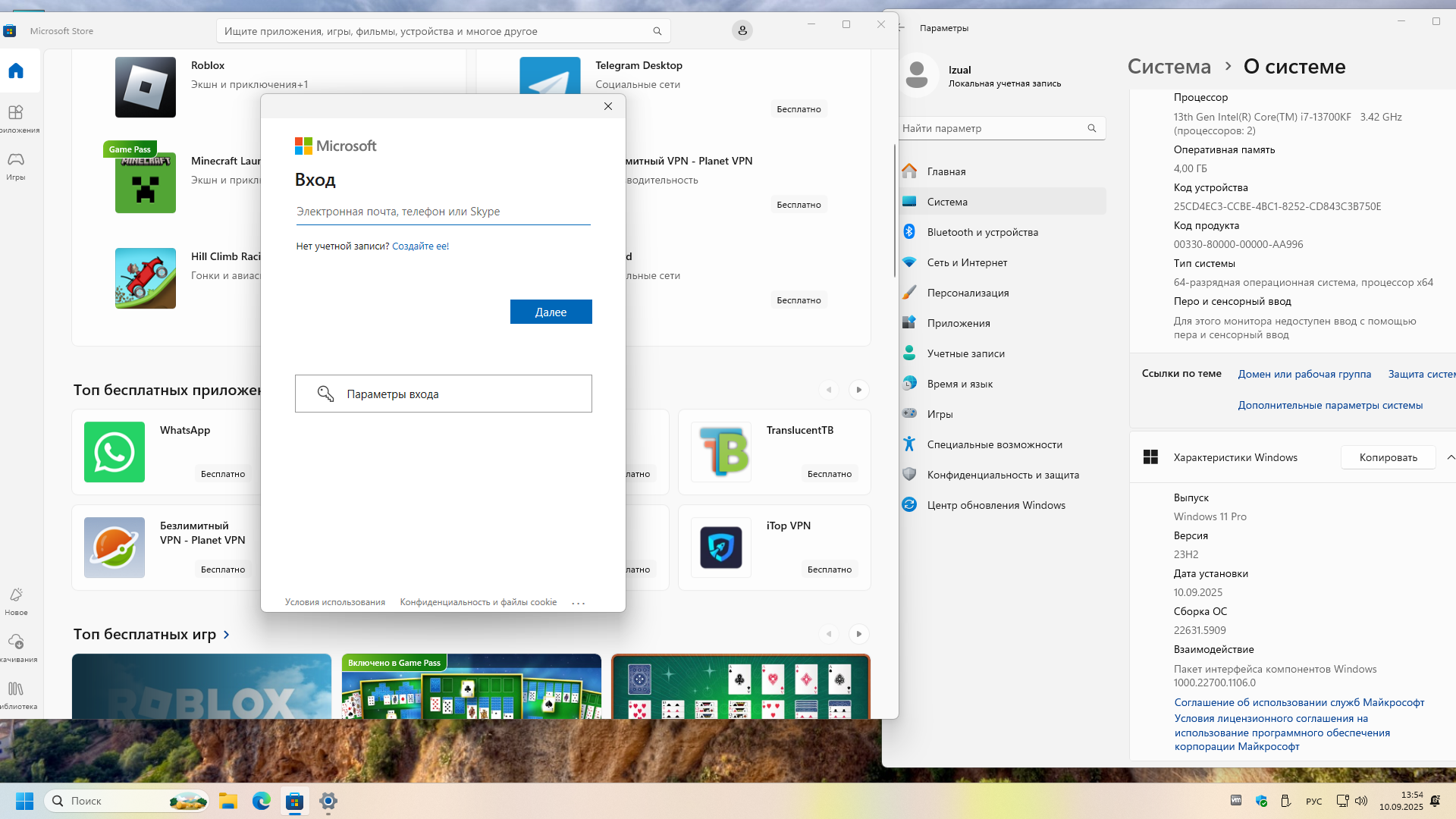Open Учетные записи in Settings
1456x819 pixels.
1001,353
